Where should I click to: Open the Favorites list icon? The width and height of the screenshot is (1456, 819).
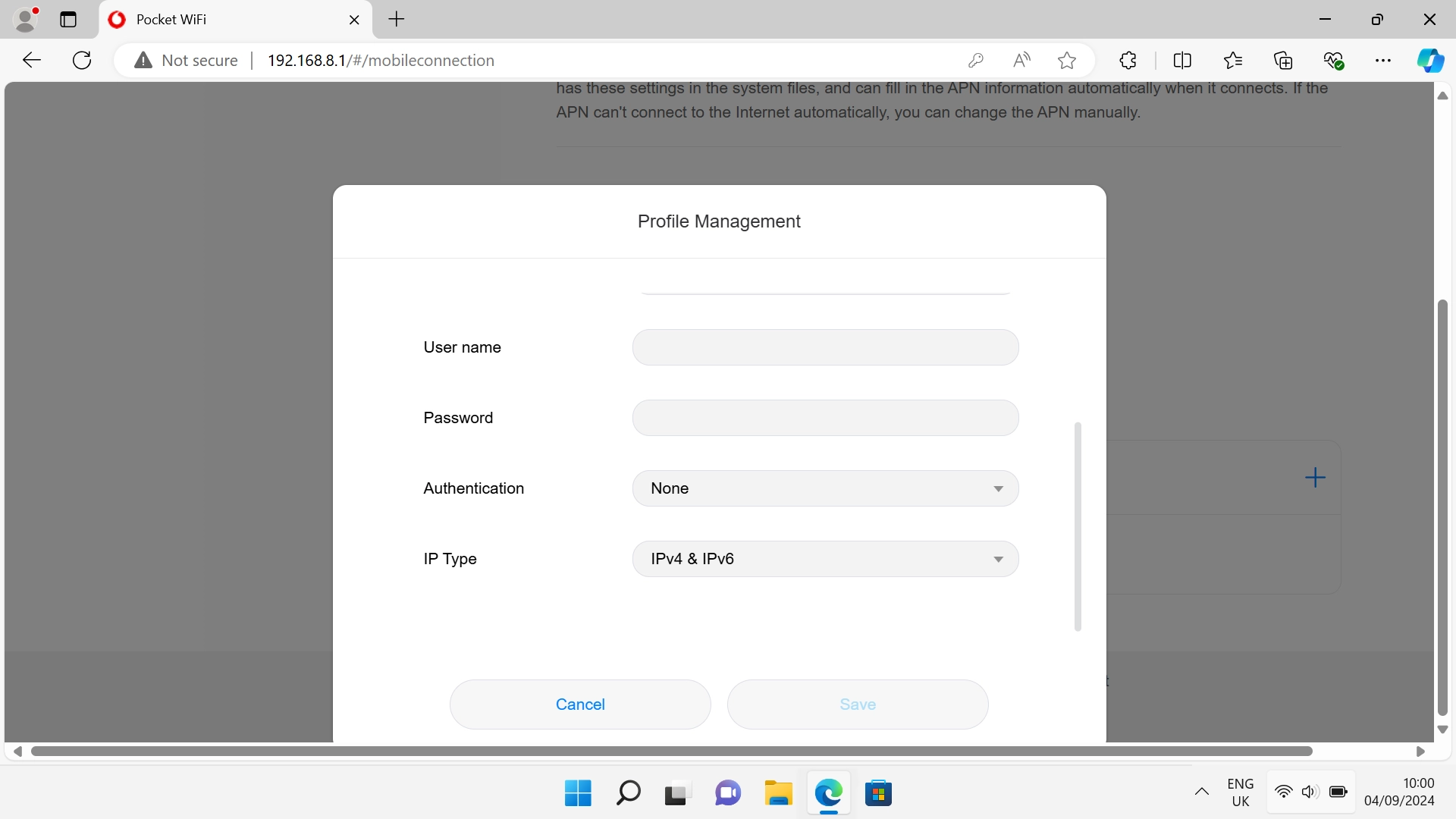(1233, 60)
